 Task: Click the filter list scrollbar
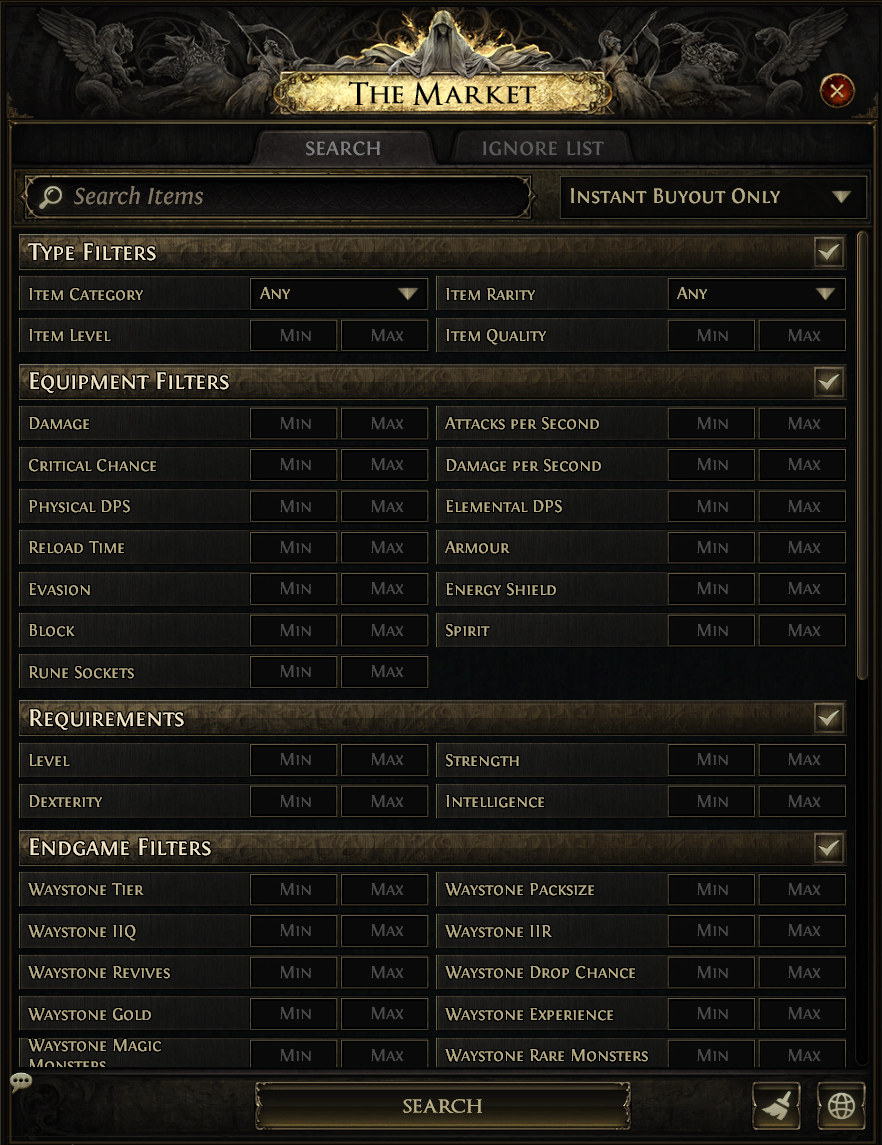click(x=863, y=450)
